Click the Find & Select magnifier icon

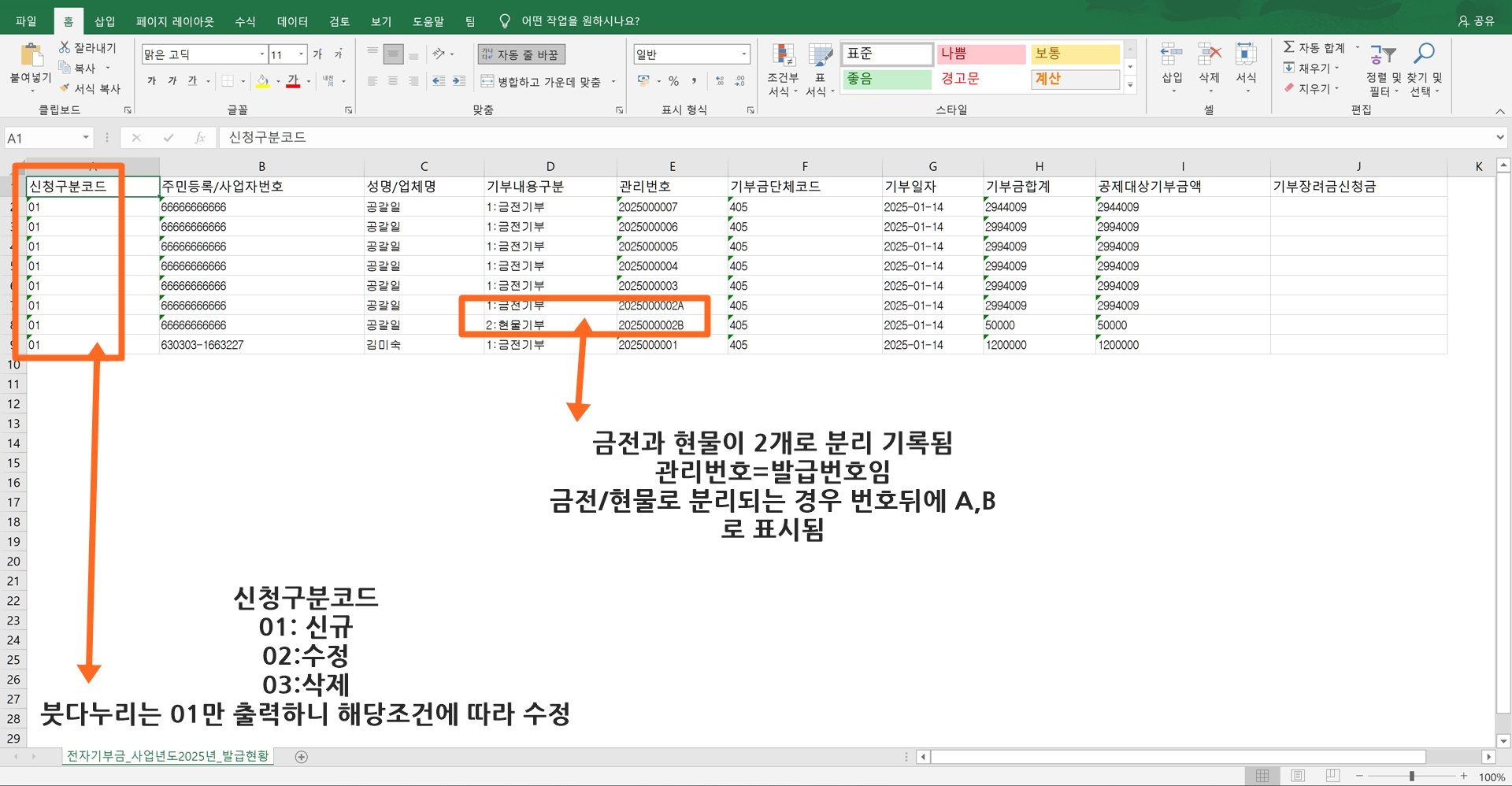(1424, 54)
